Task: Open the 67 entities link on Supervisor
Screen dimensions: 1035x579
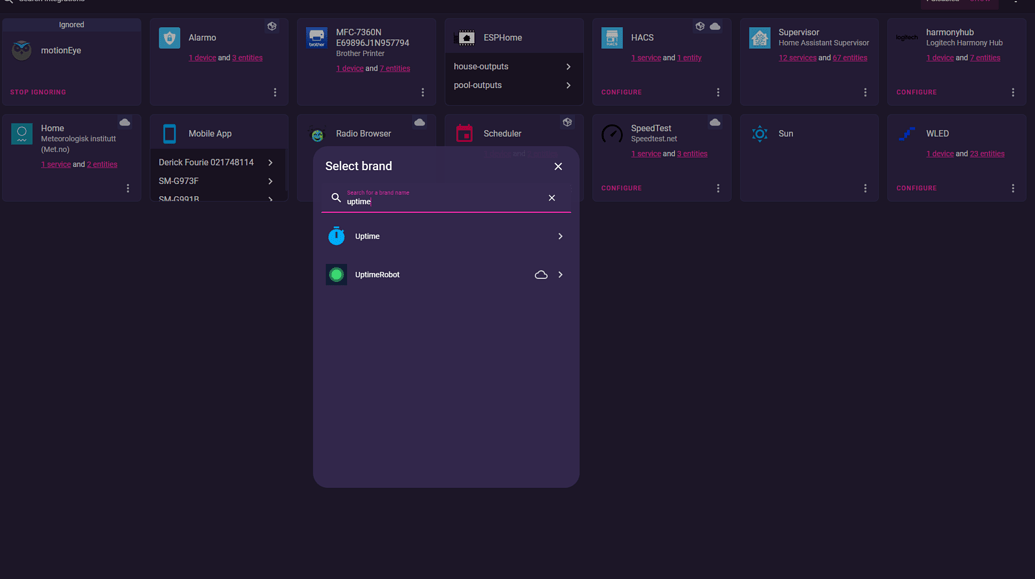Action: (850, 57)
